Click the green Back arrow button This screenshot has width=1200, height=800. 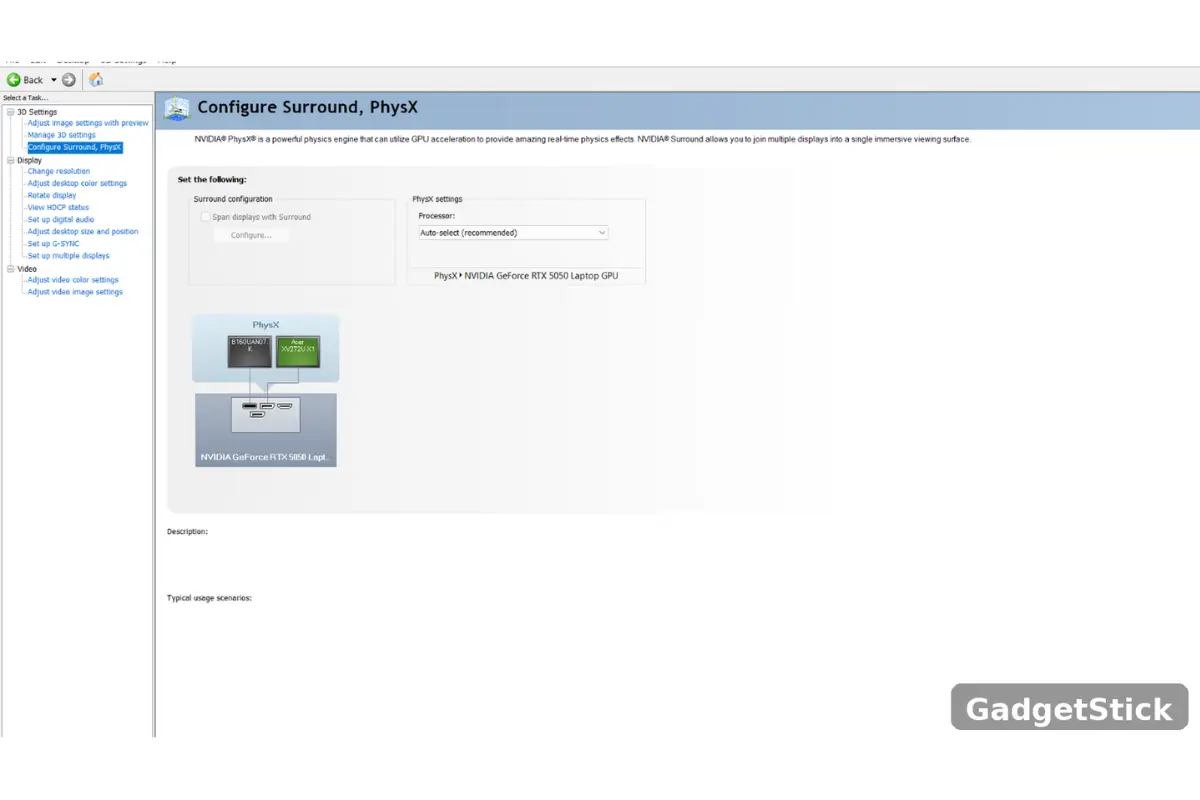(14, 80)
